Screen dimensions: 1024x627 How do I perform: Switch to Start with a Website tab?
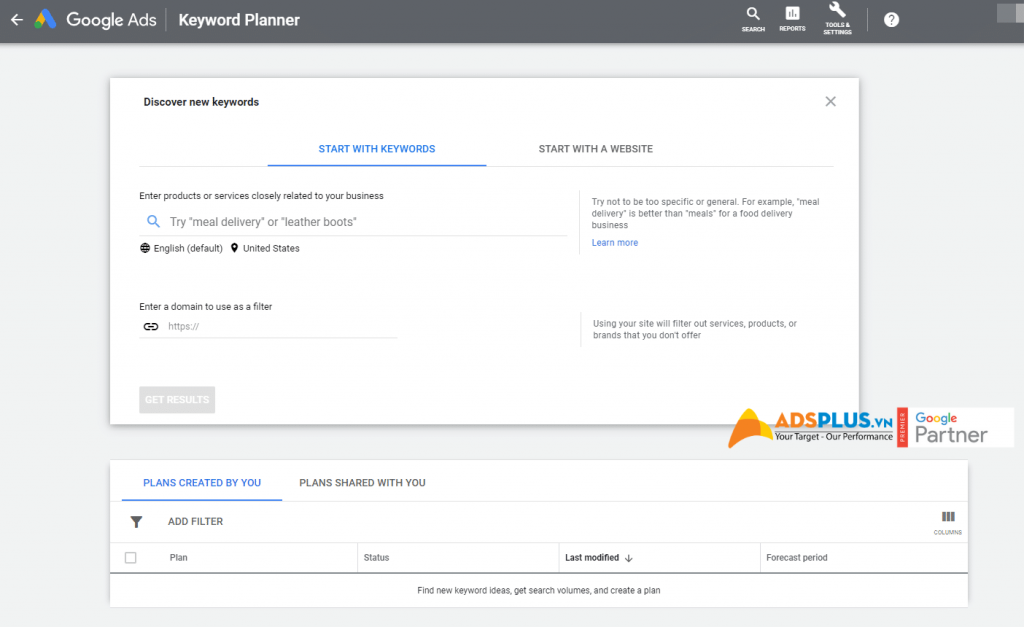[596, 149]
